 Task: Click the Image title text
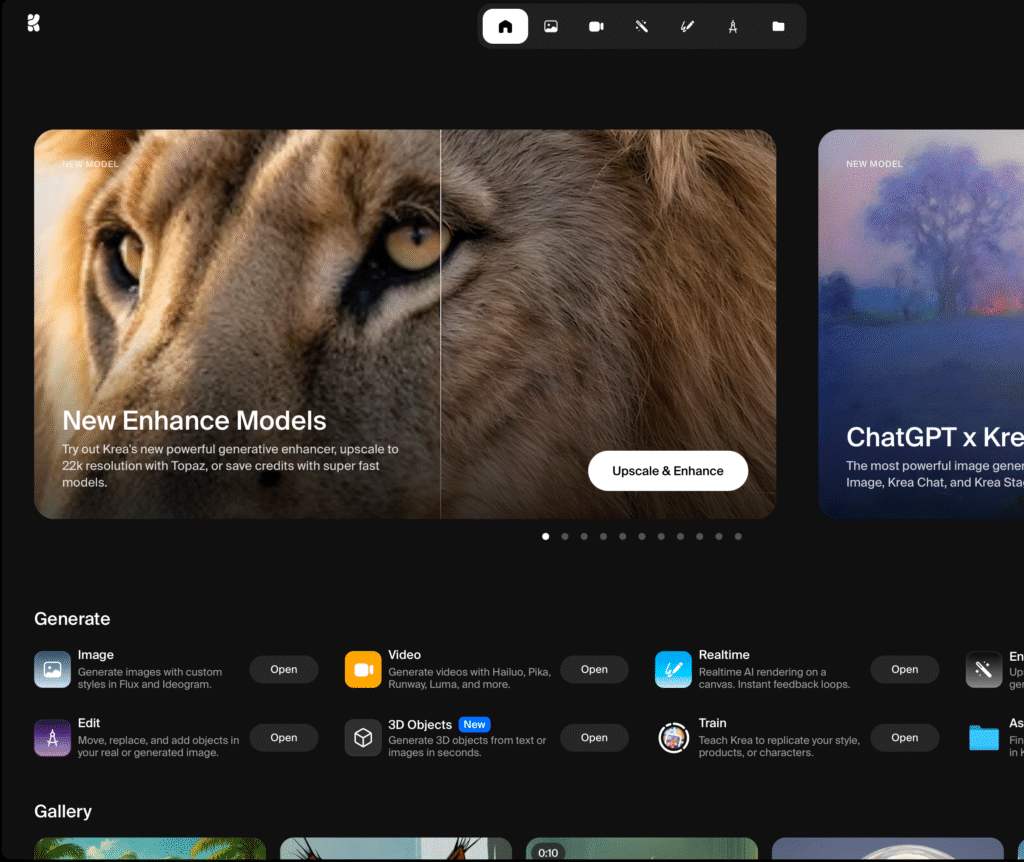pos(95,654)
